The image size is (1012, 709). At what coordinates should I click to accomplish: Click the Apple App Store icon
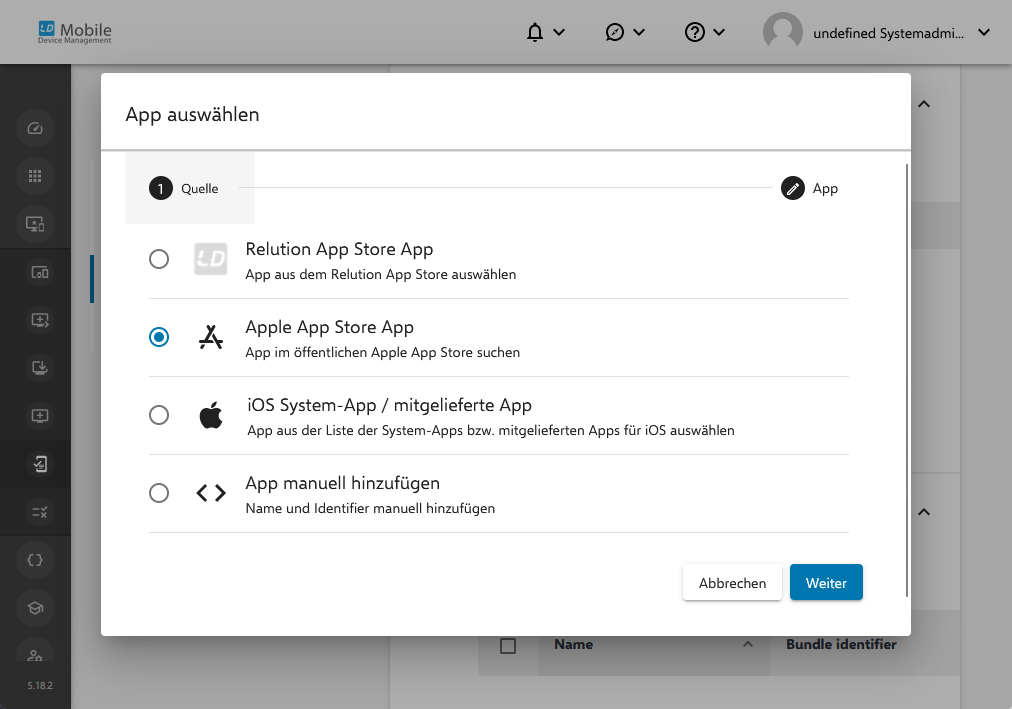point(210,337)
